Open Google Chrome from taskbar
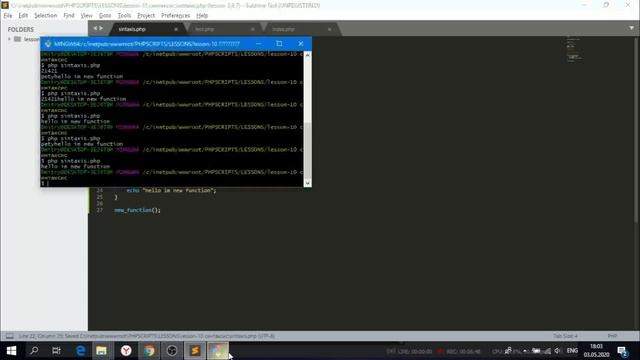The height and width of the screenshot is (360, 640). [149, 351]
